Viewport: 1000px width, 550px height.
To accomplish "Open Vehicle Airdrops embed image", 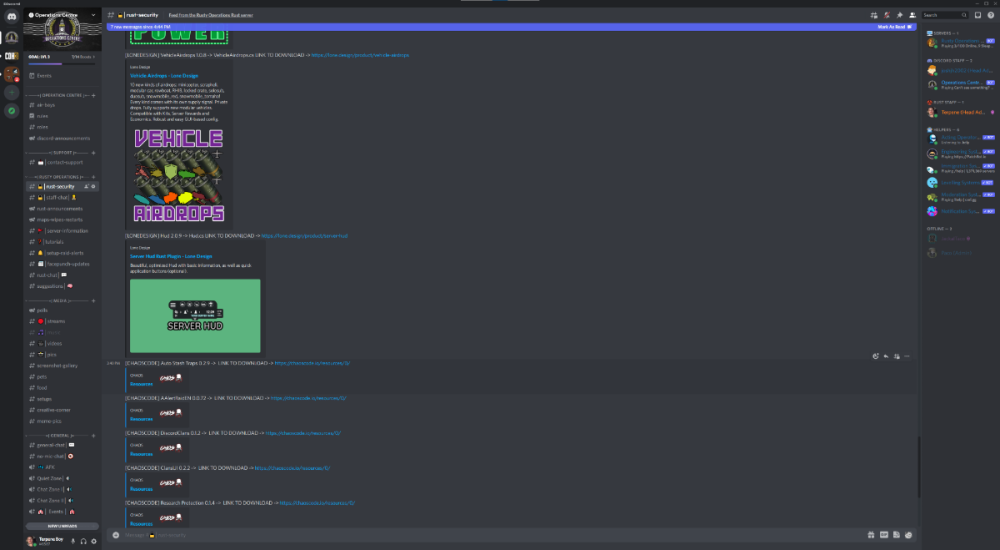I will click(x=179, y=175).
